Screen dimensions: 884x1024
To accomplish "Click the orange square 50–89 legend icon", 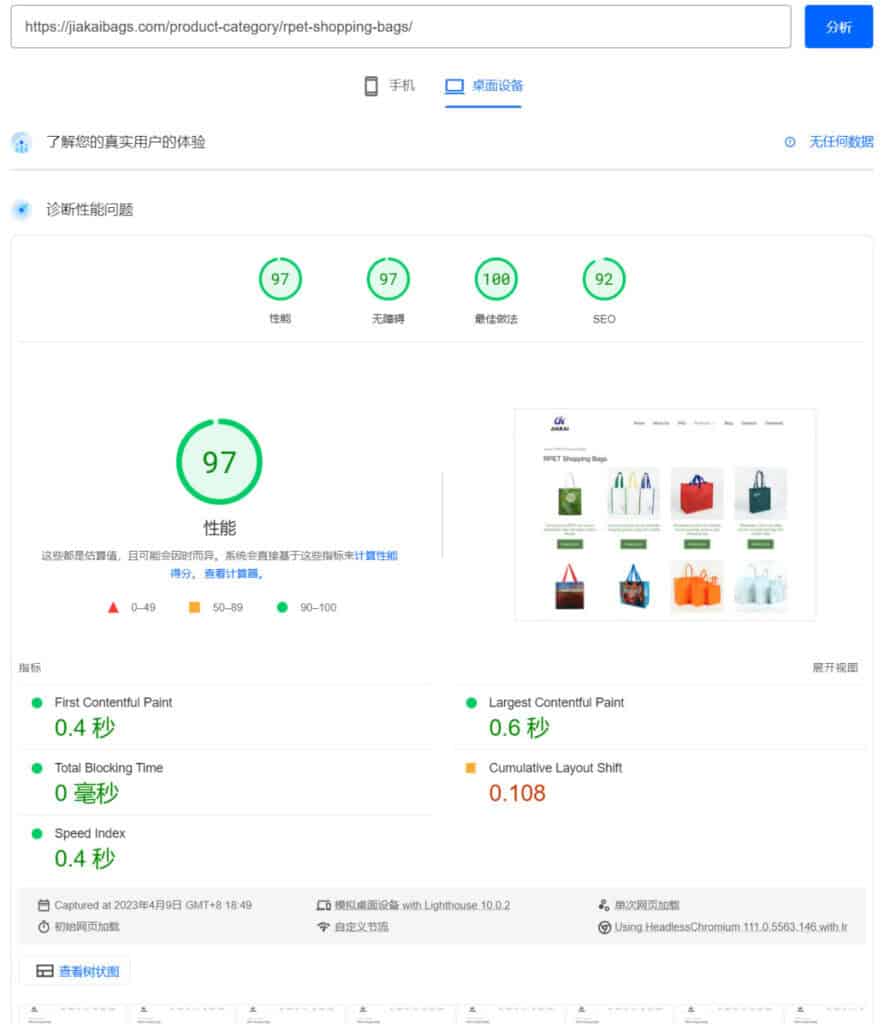I will click(x=195, y=607).
